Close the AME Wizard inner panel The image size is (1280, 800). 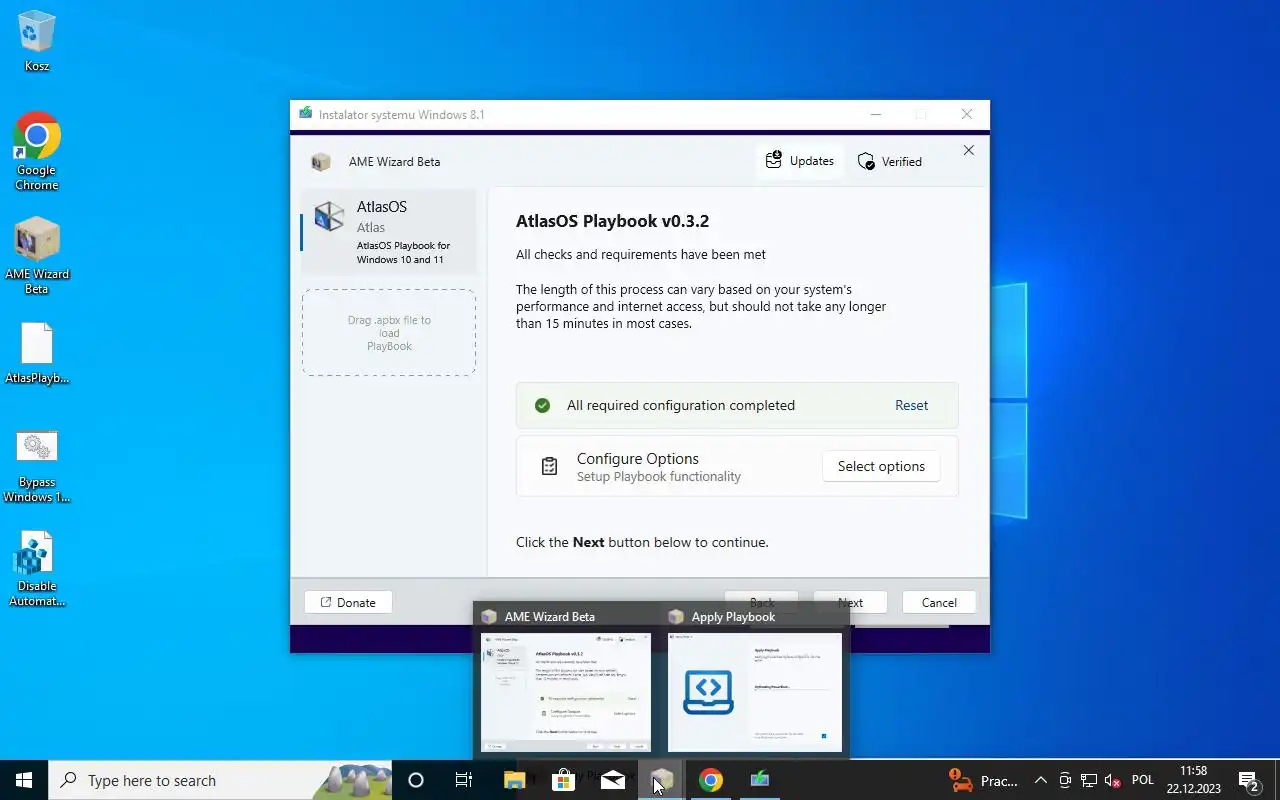coord(968,150)
